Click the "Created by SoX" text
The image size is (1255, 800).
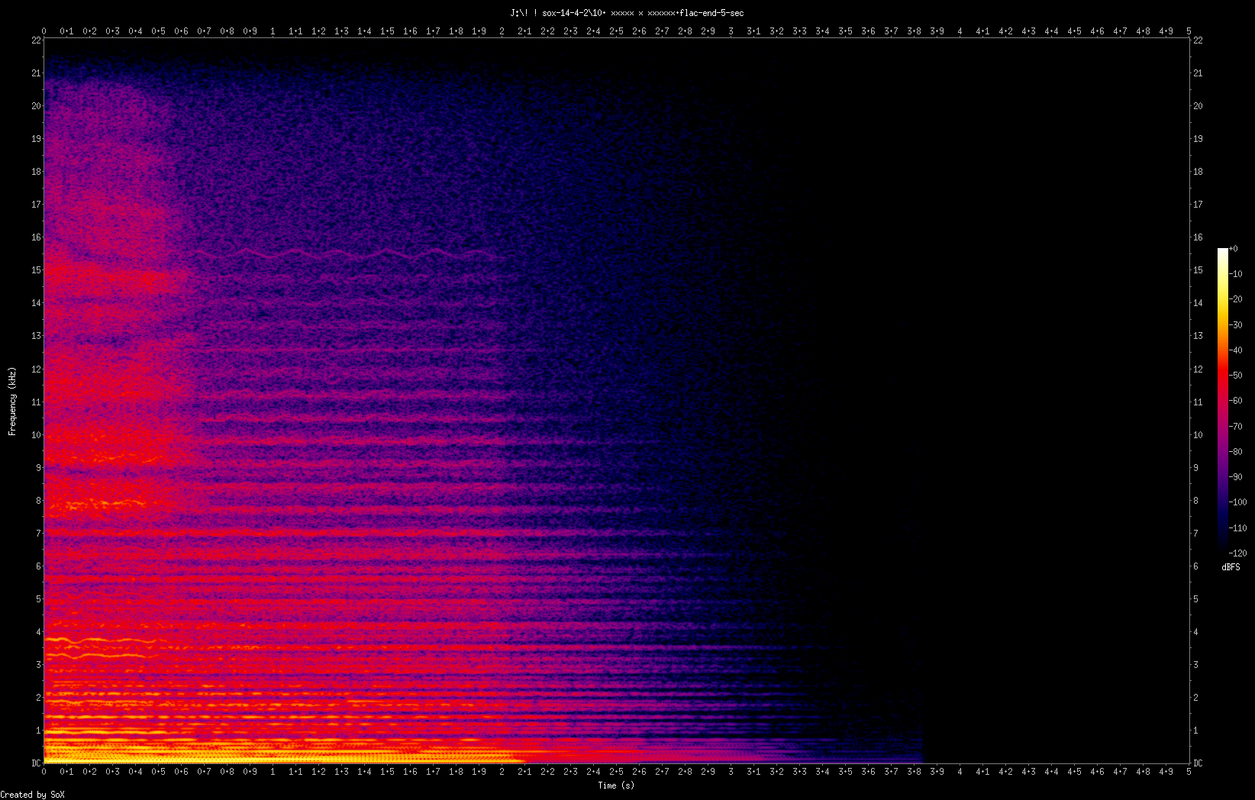coord(33,795)
